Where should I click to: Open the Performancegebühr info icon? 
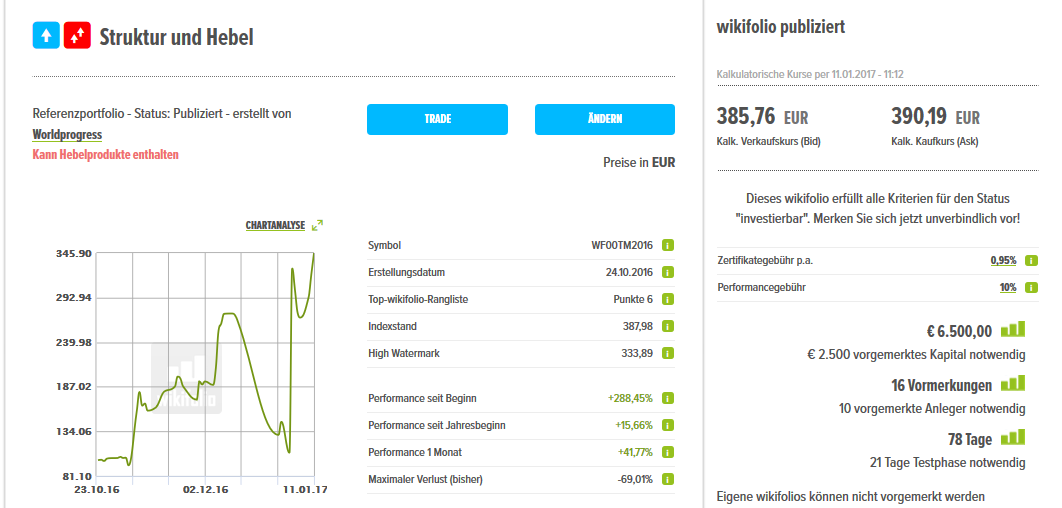[x=1031, y=287]
